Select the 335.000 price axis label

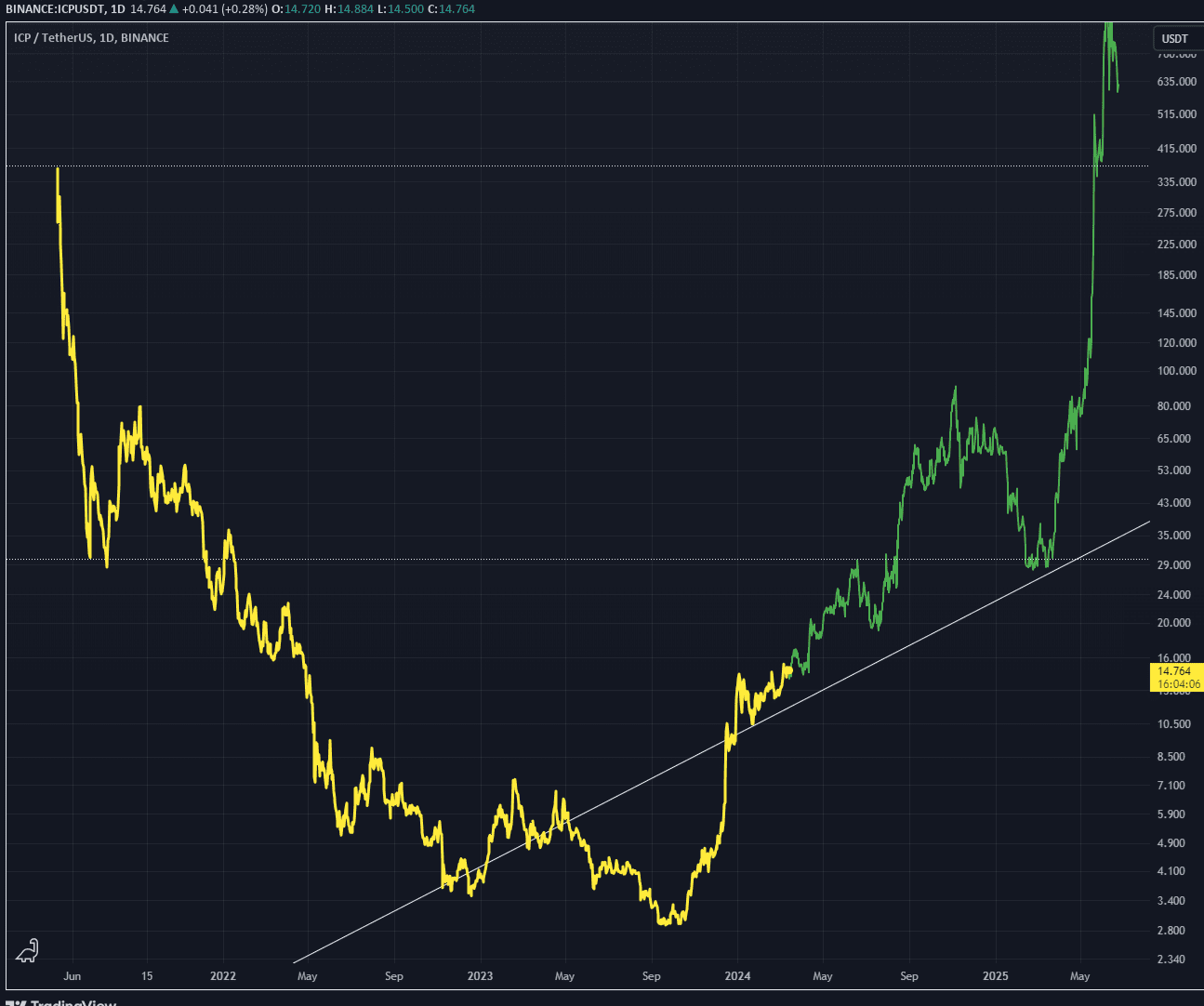[1176, 182]
